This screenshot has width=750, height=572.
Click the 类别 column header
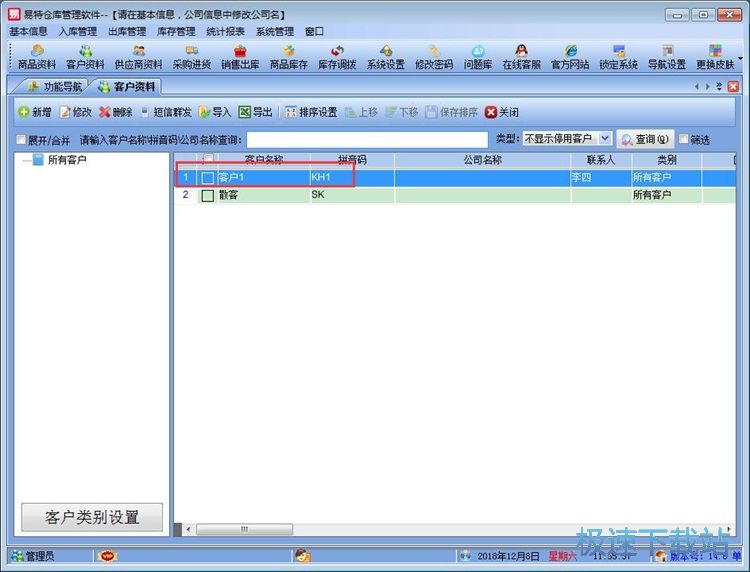[666, 160]
